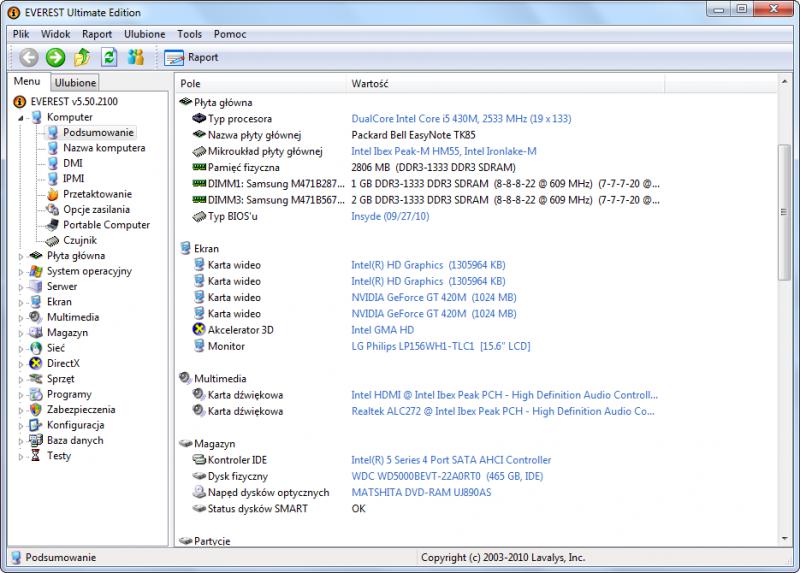Click the Konfiguracja tree icon
800x573 pixels.
36,425
